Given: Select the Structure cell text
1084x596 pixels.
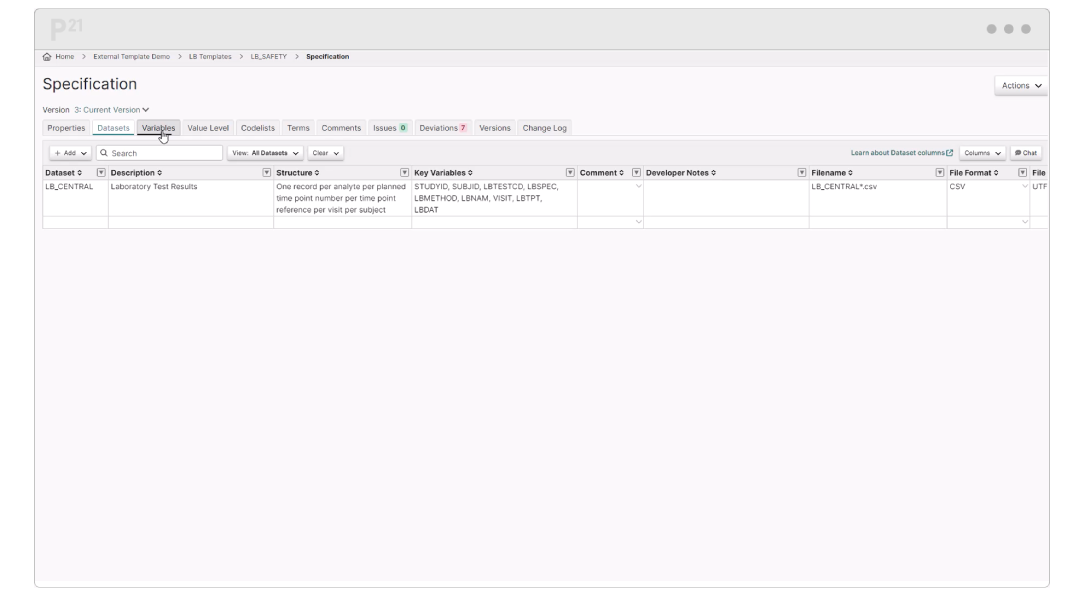Looking at the screenshot, I should (341, 198).
